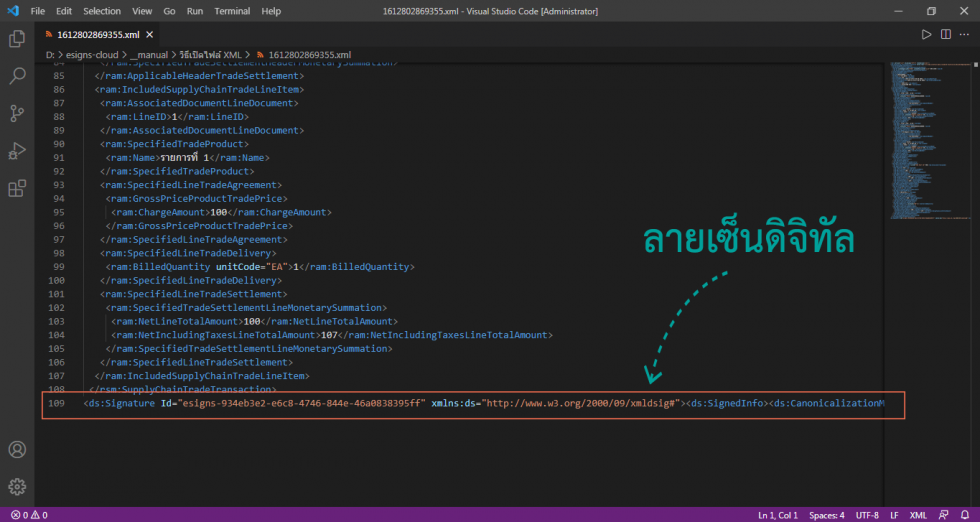Click line number 109 in gutter

click(x=56, y=403)
